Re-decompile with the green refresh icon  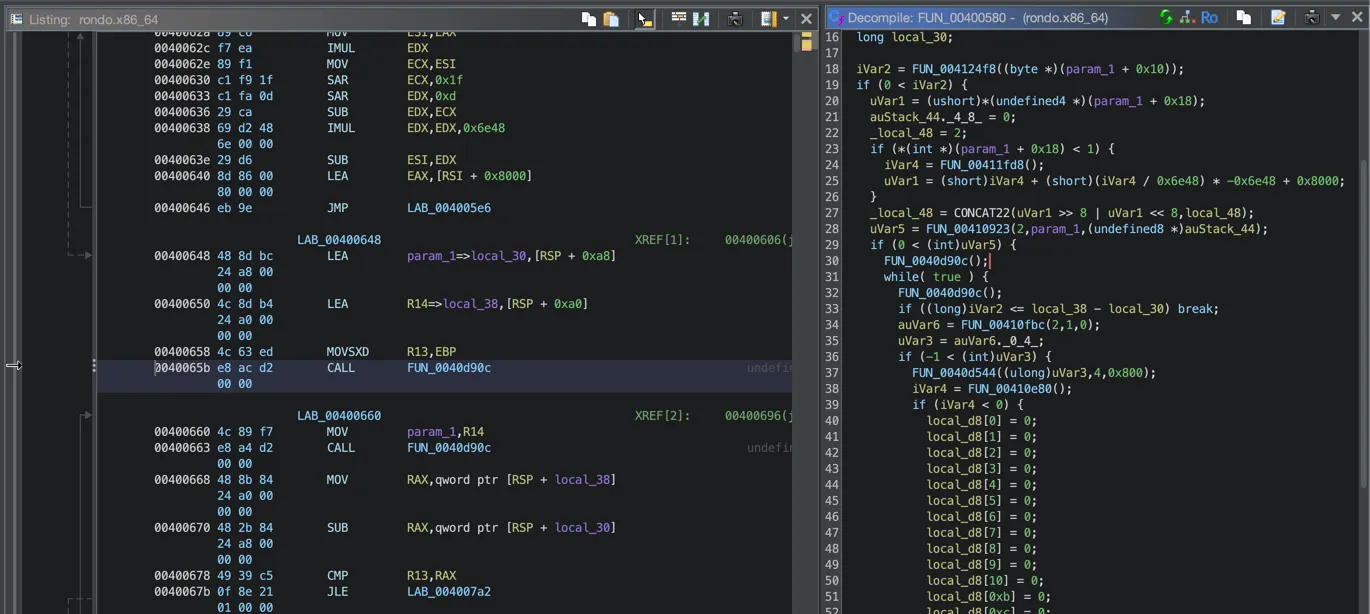pos(1165,17)
